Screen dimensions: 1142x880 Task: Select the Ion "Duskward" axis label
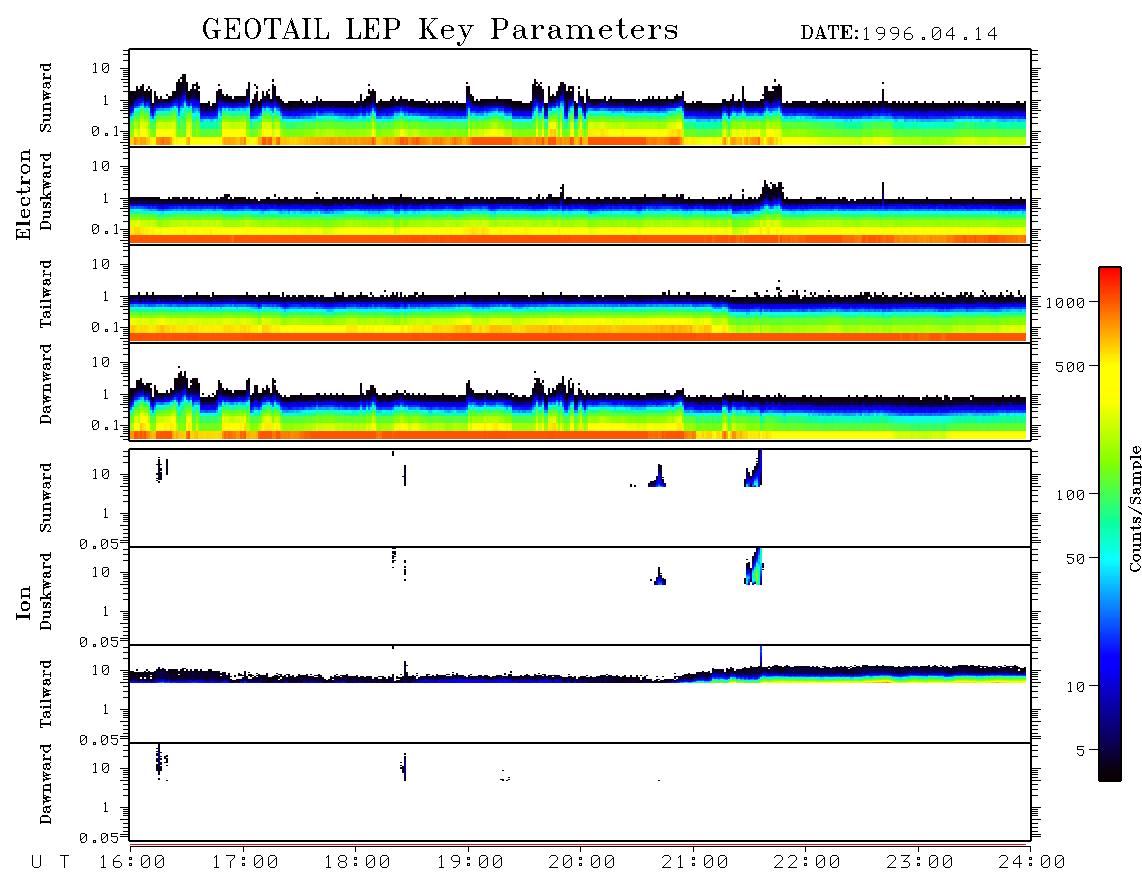tap(46, 592)
